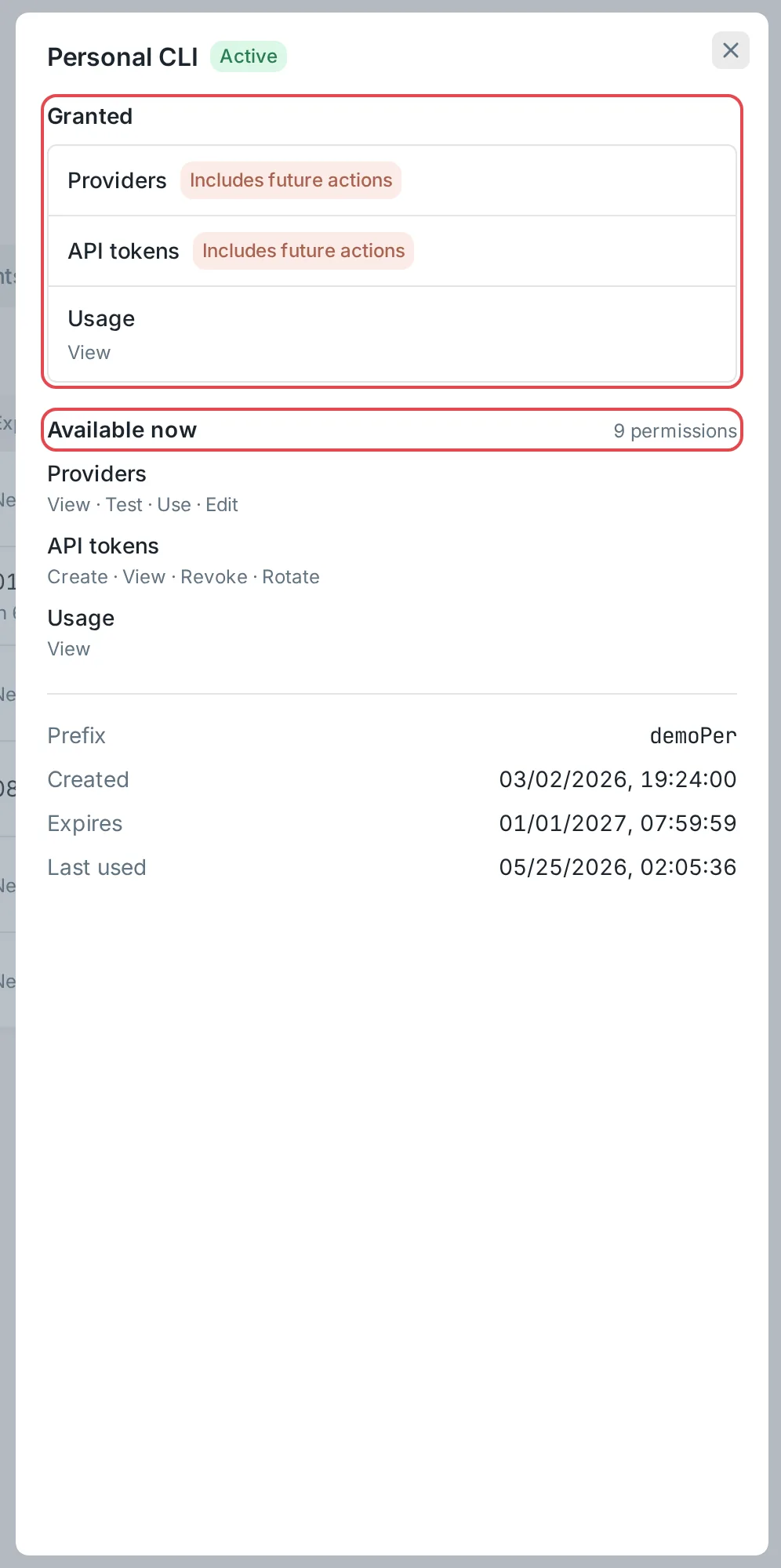
Task: Click the Last used label
Action: (x=97, y=867)
